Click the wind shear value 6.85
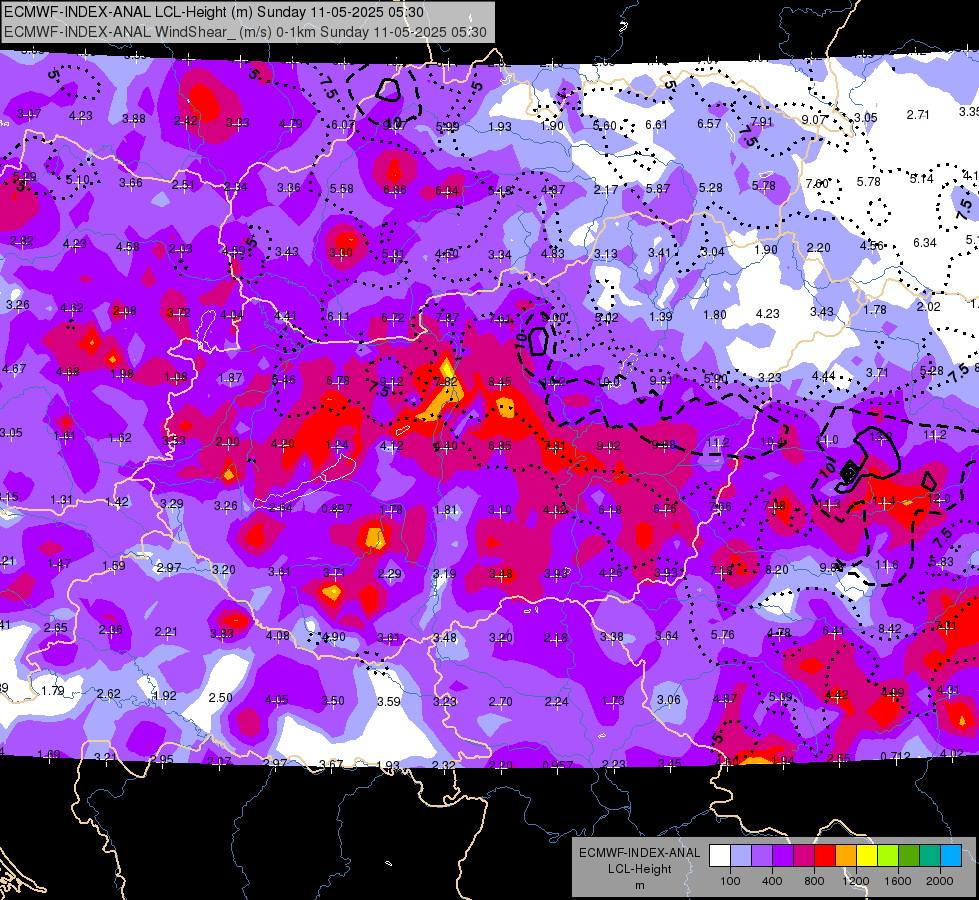Image resolution: width=979 pixels, height=900 pixels. pos(500,446)
